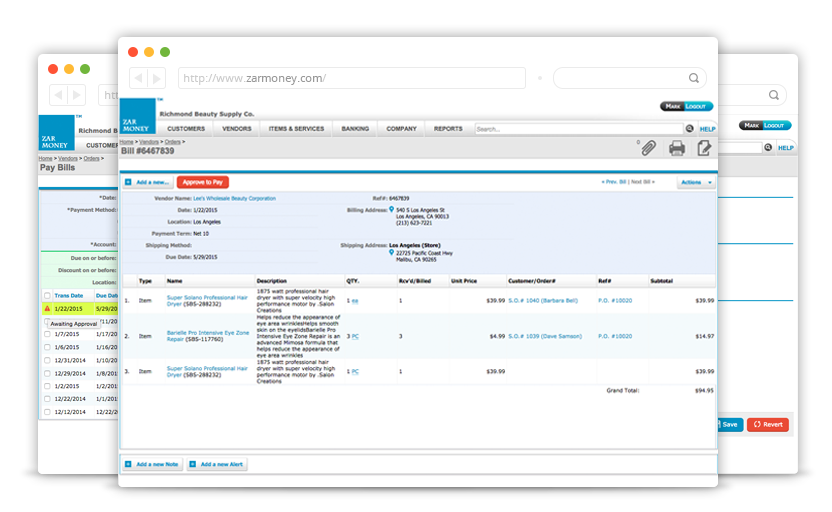
Task: Click forward arrow in the Pay Bills window browser
Action: (76, 96)
